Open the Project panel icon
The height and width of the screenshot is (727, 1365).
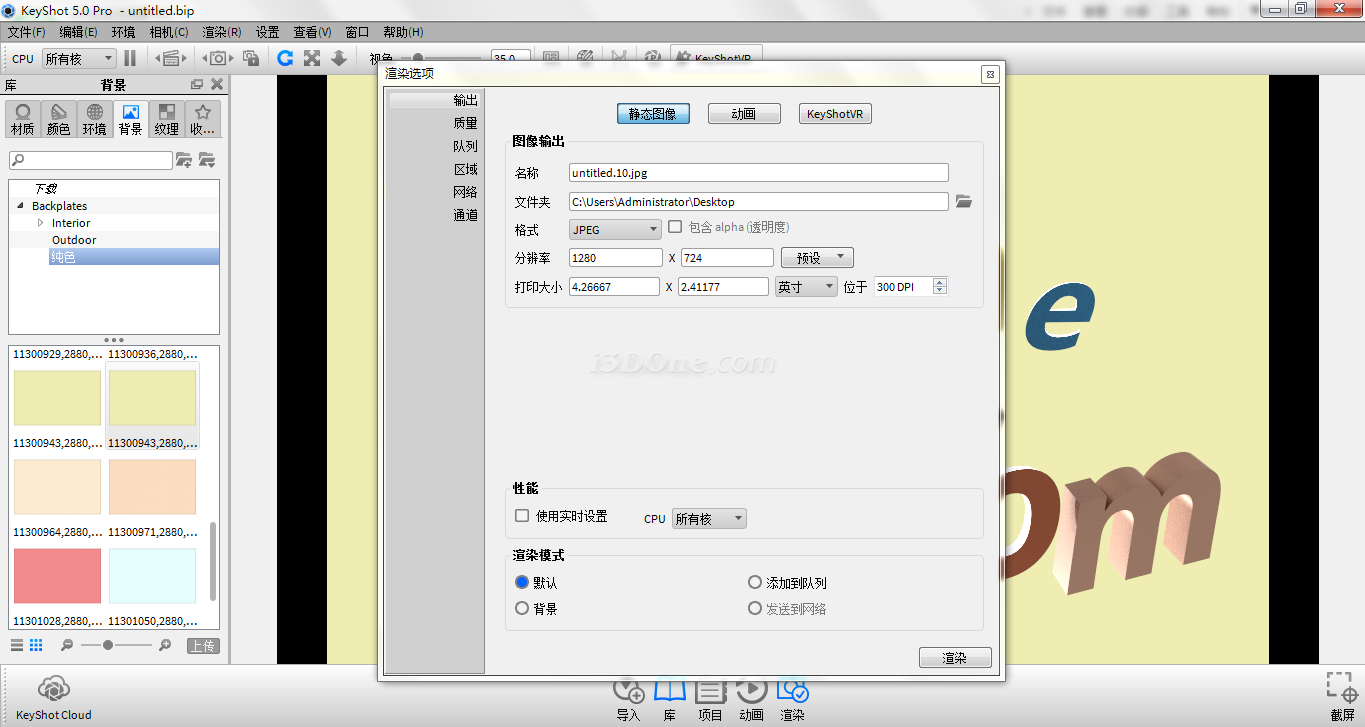(710, 692)
